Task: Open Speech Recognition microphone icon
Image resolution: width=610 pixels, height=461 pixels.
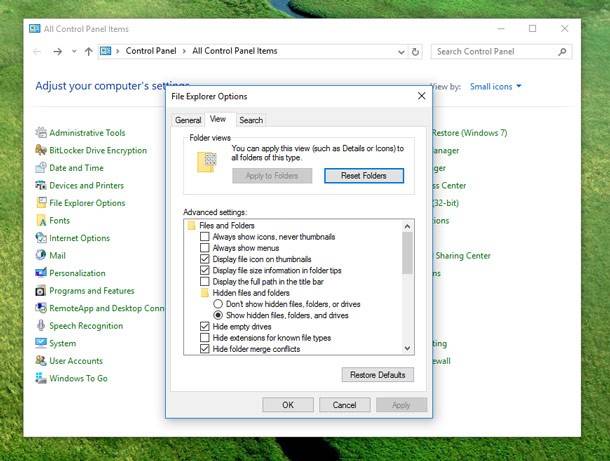Action: tap(41, 326)
